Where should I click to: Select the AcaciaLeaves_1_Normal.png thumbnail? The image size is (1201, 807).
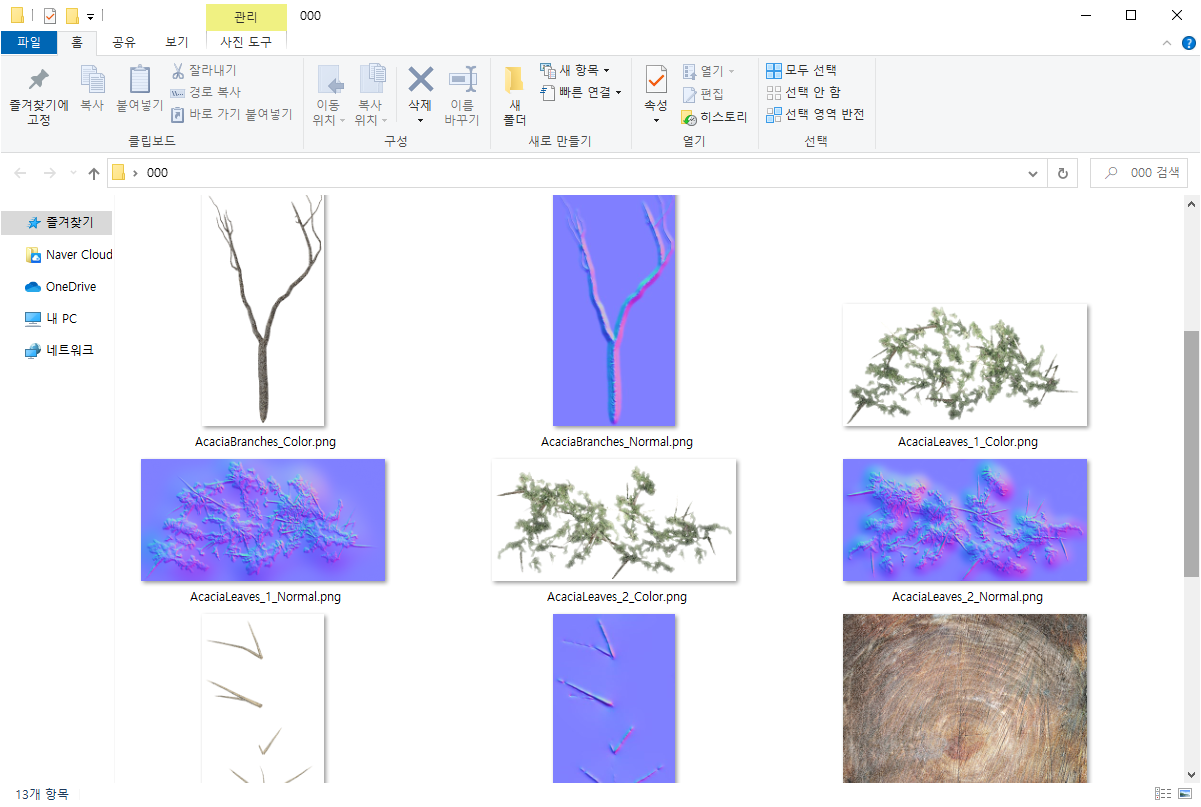pos(263,520)
